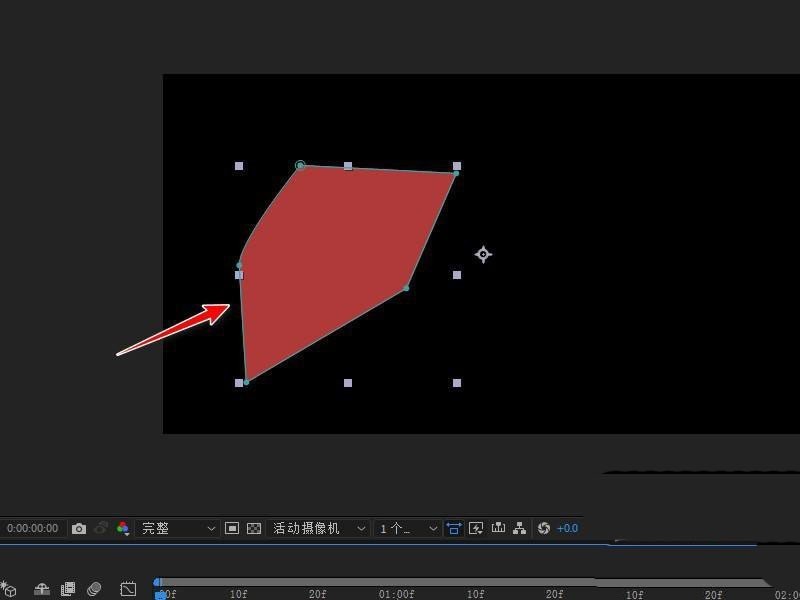Click the +0.0 exposure value

tap(567, 529)
